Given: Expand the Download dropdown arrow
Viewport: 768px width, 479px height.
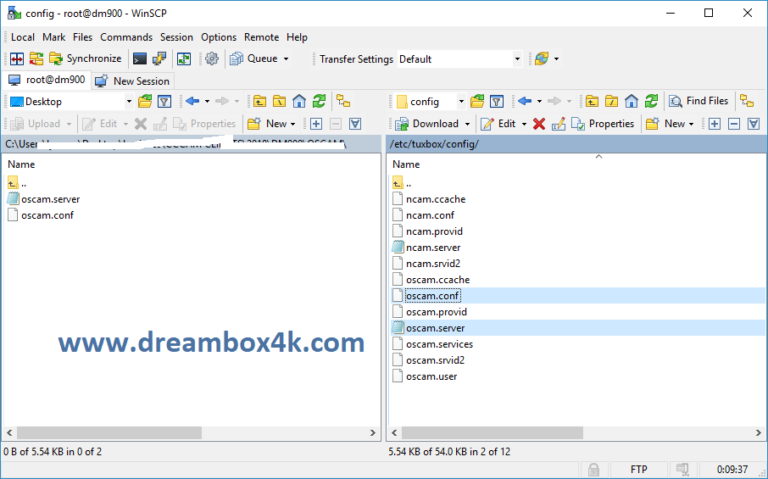Looking at the screenshot, I should click(x=467, y=124).
